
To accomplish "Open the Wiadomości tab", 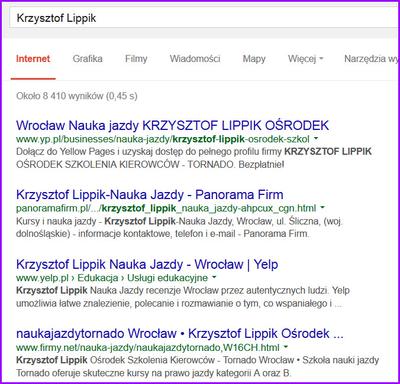I will (195, 59).
